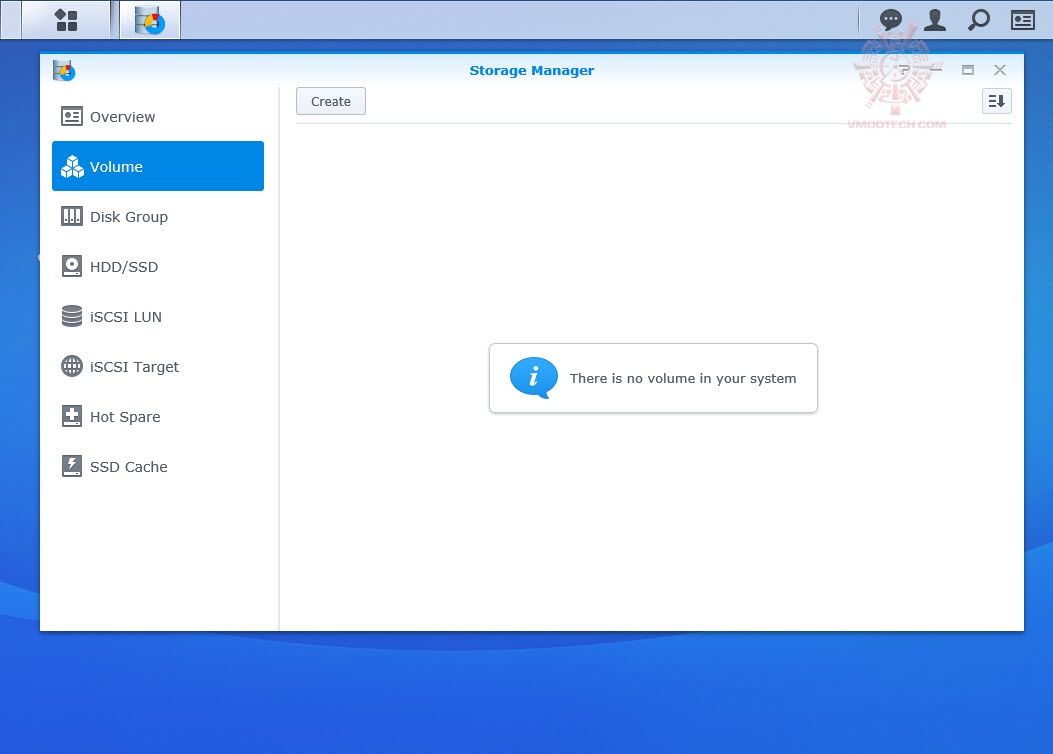Open the notifications speech bubble icon
The height and width of the screenshot is (754, 1053).
[x=890, y=20]
